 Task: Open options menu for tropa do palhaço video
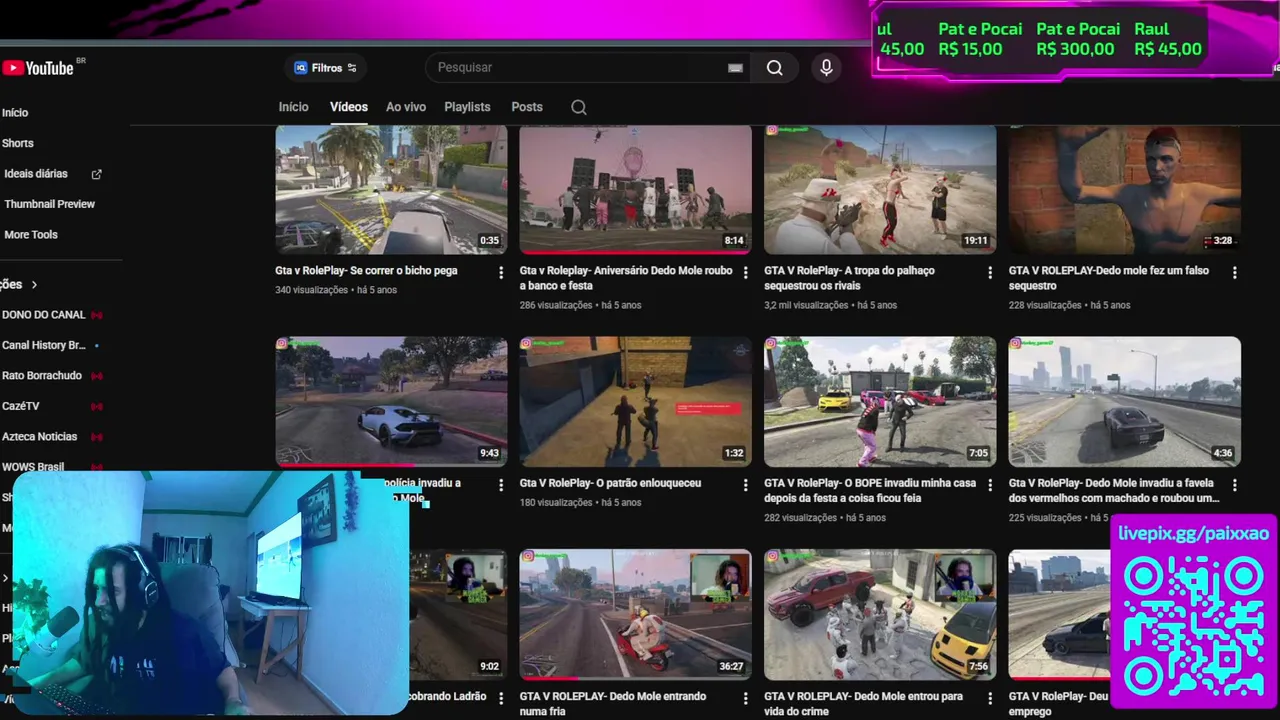(990, 273)
